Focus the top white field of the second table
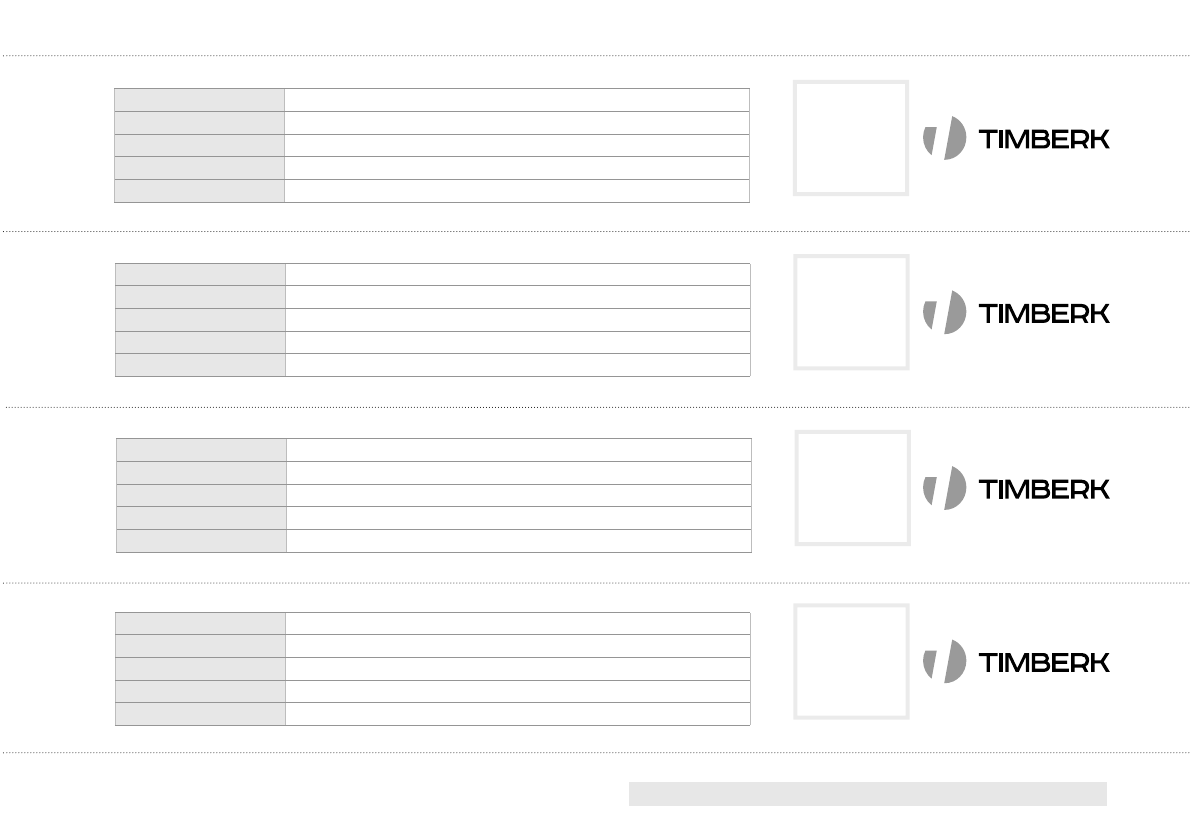Viewport: 1191px width, 839px height. 517,274
